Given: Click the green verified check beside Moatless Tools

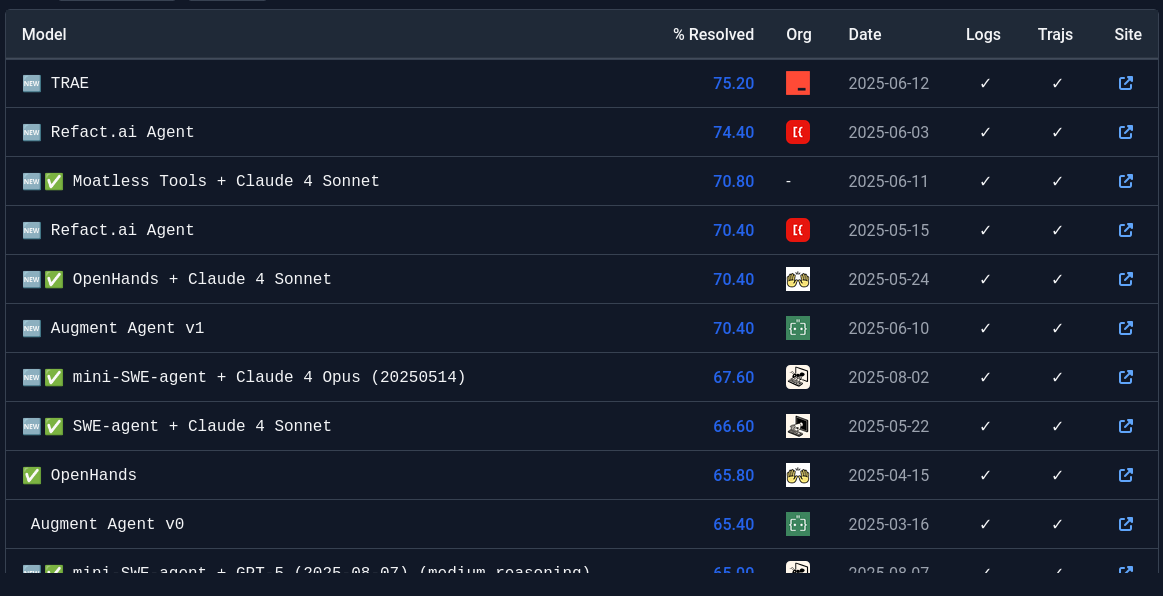Looking at the screenshot, I should point(53,181).
